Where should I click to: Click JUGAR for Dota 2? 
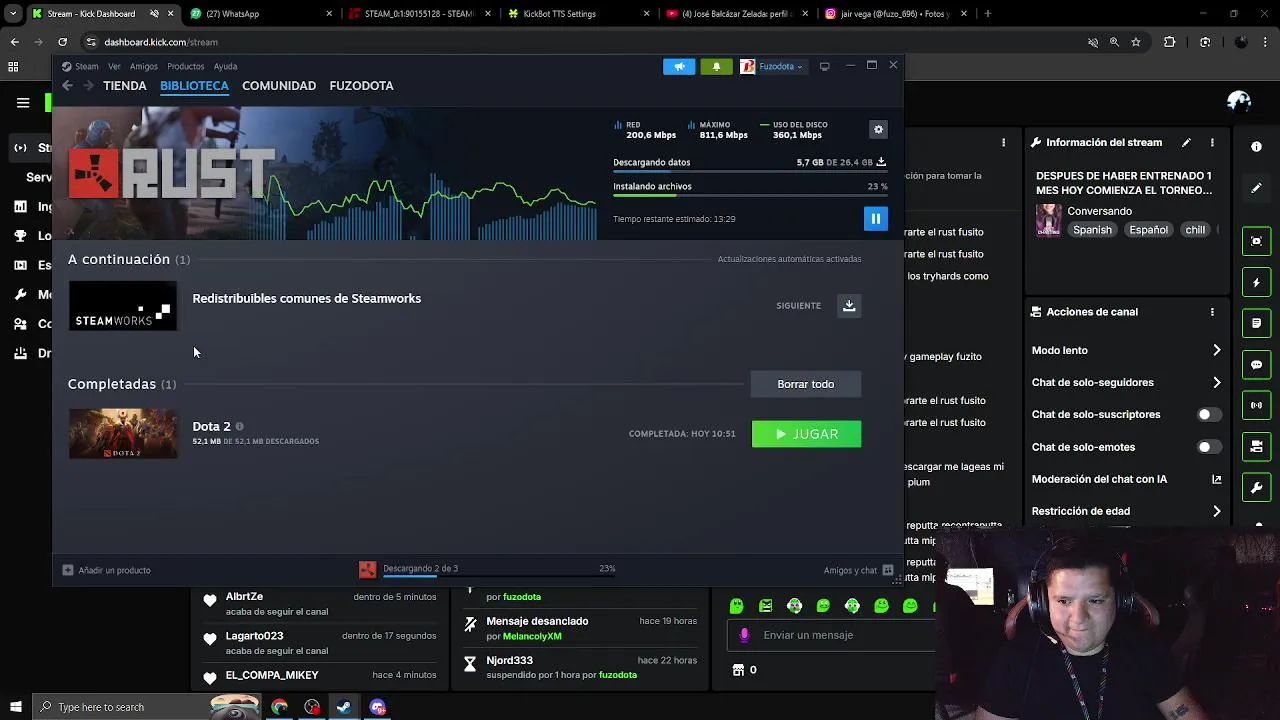pyautogui.click(x=806, y=434)
